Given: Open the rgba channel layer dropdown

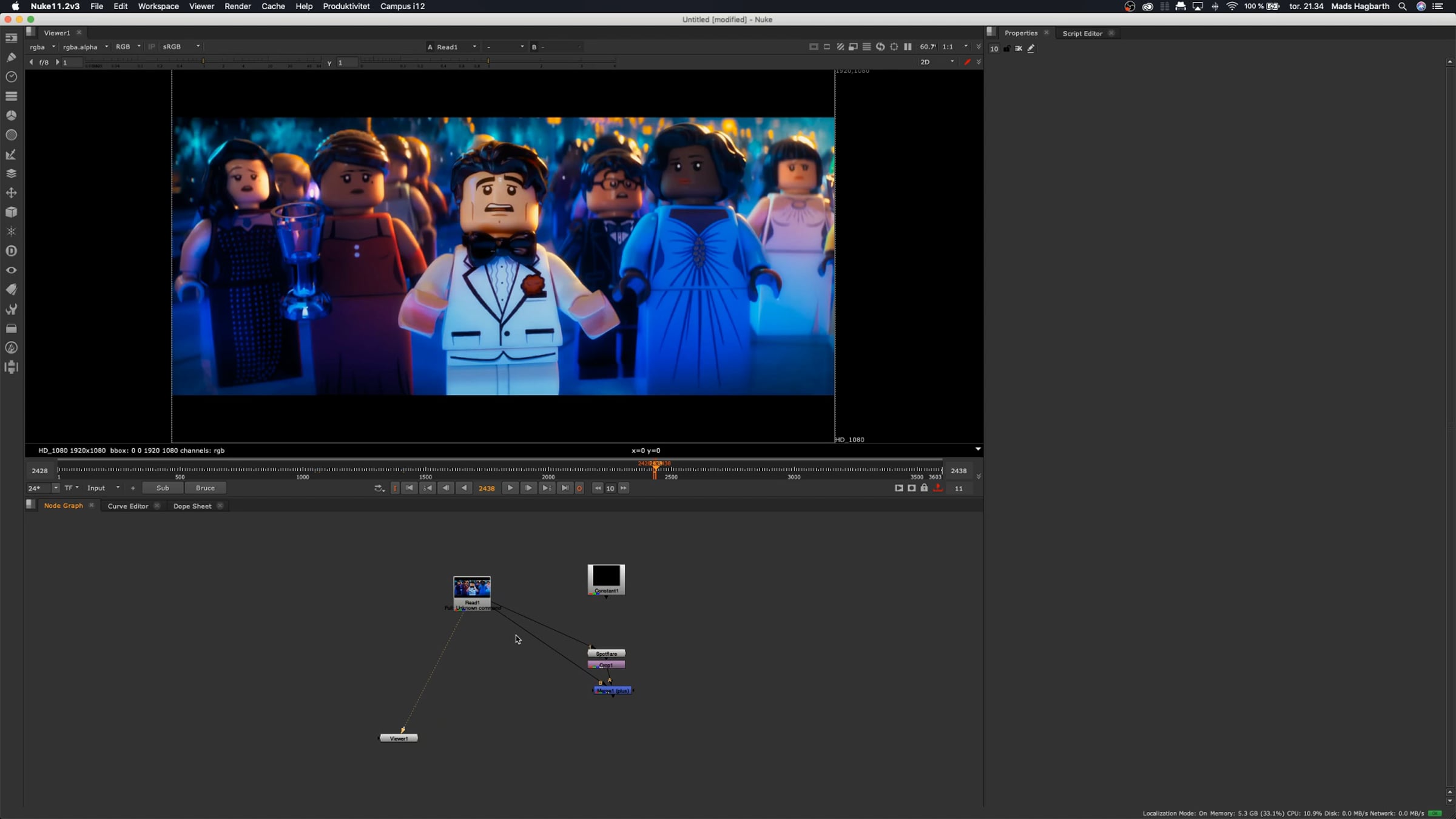Looking at the screenshot, I should pyautogui.click(x=42, y=47).
